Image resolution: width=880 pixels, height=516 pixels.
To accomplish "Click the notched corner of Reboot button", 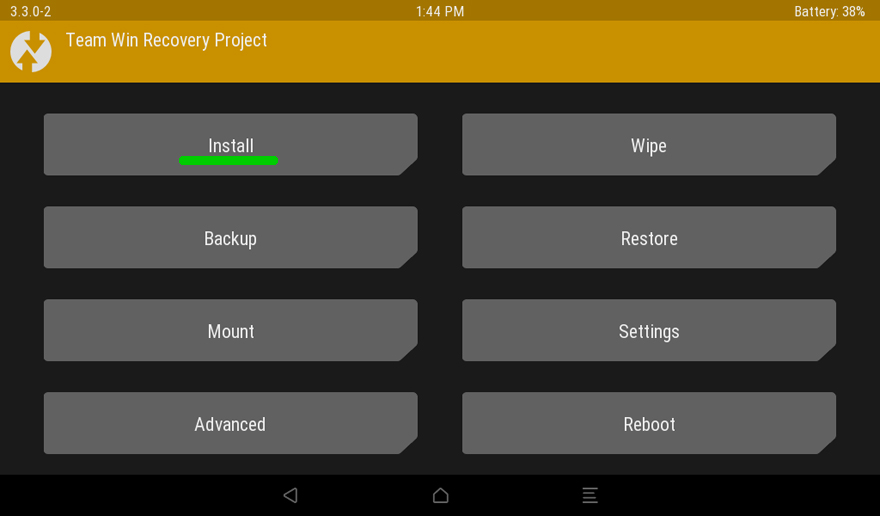I will click(827, 446).
